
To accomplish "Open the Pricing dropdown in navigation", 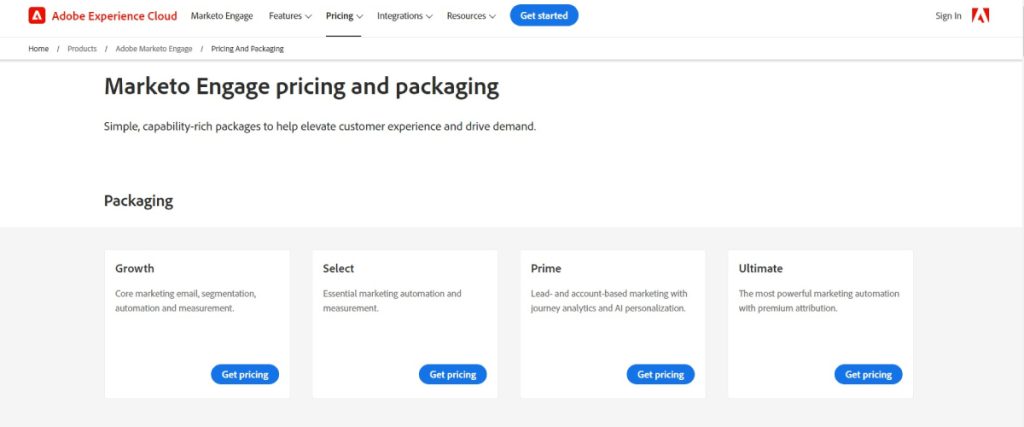I will 344,16.
